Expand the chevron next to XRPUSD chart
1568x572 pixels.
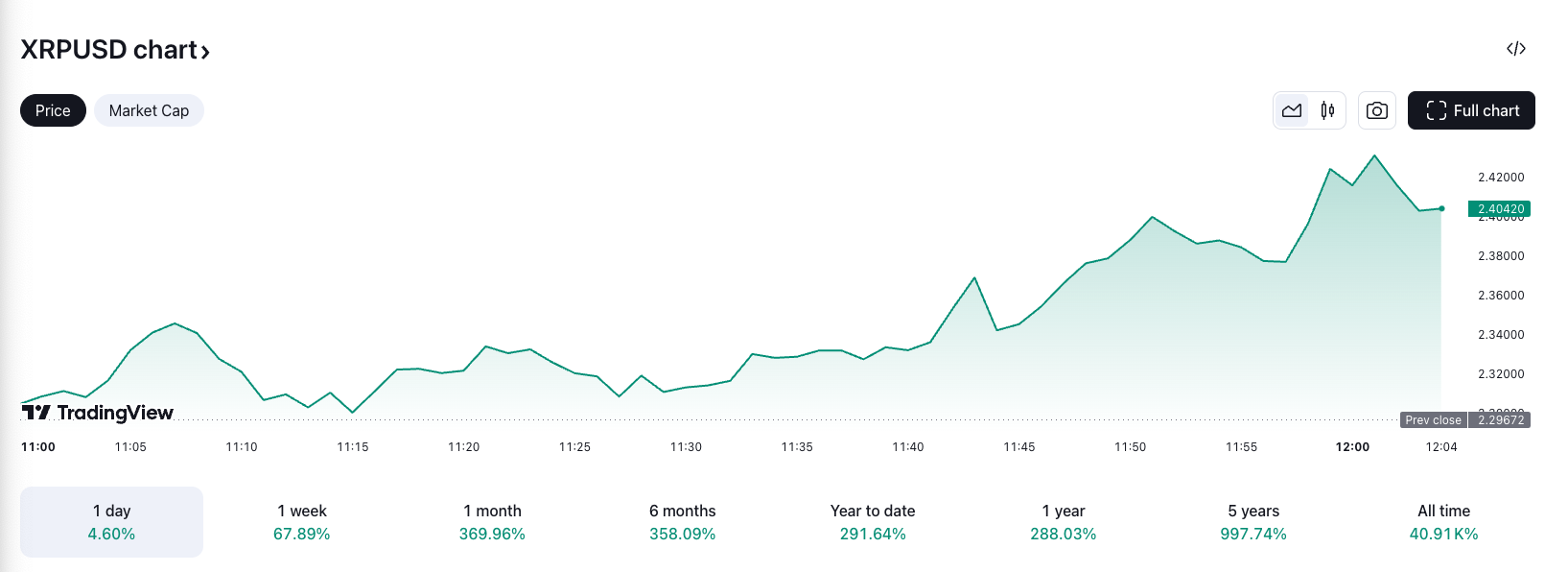[x=205, y=52]
